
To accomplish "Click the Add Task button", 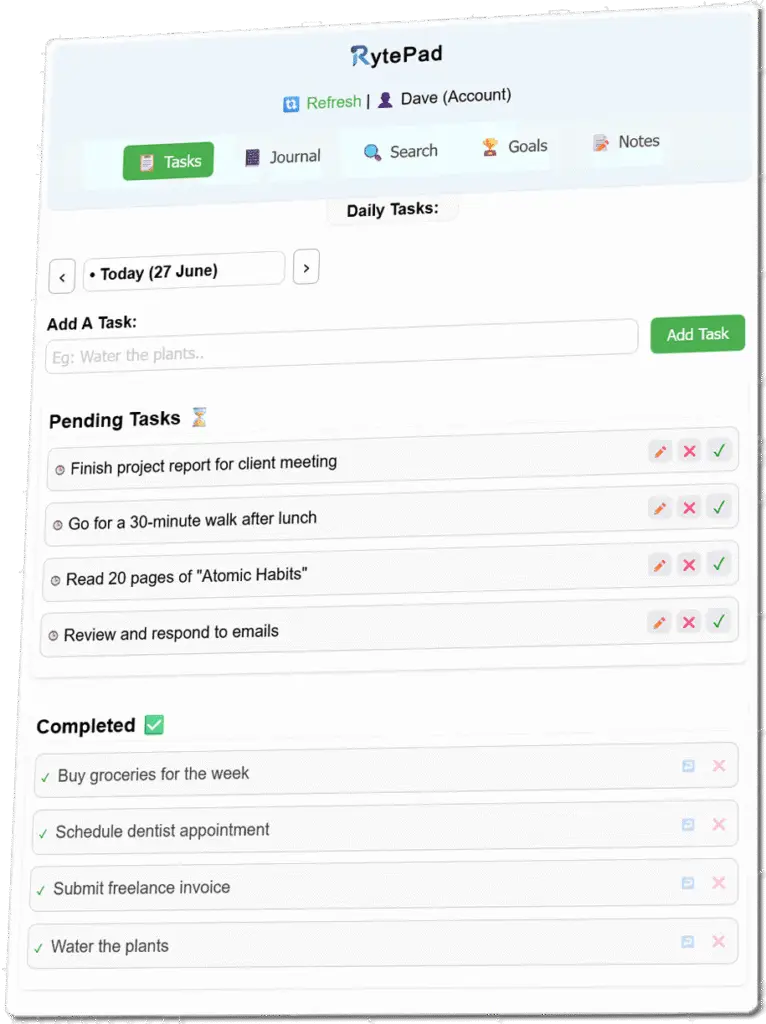I will point(697,334).
